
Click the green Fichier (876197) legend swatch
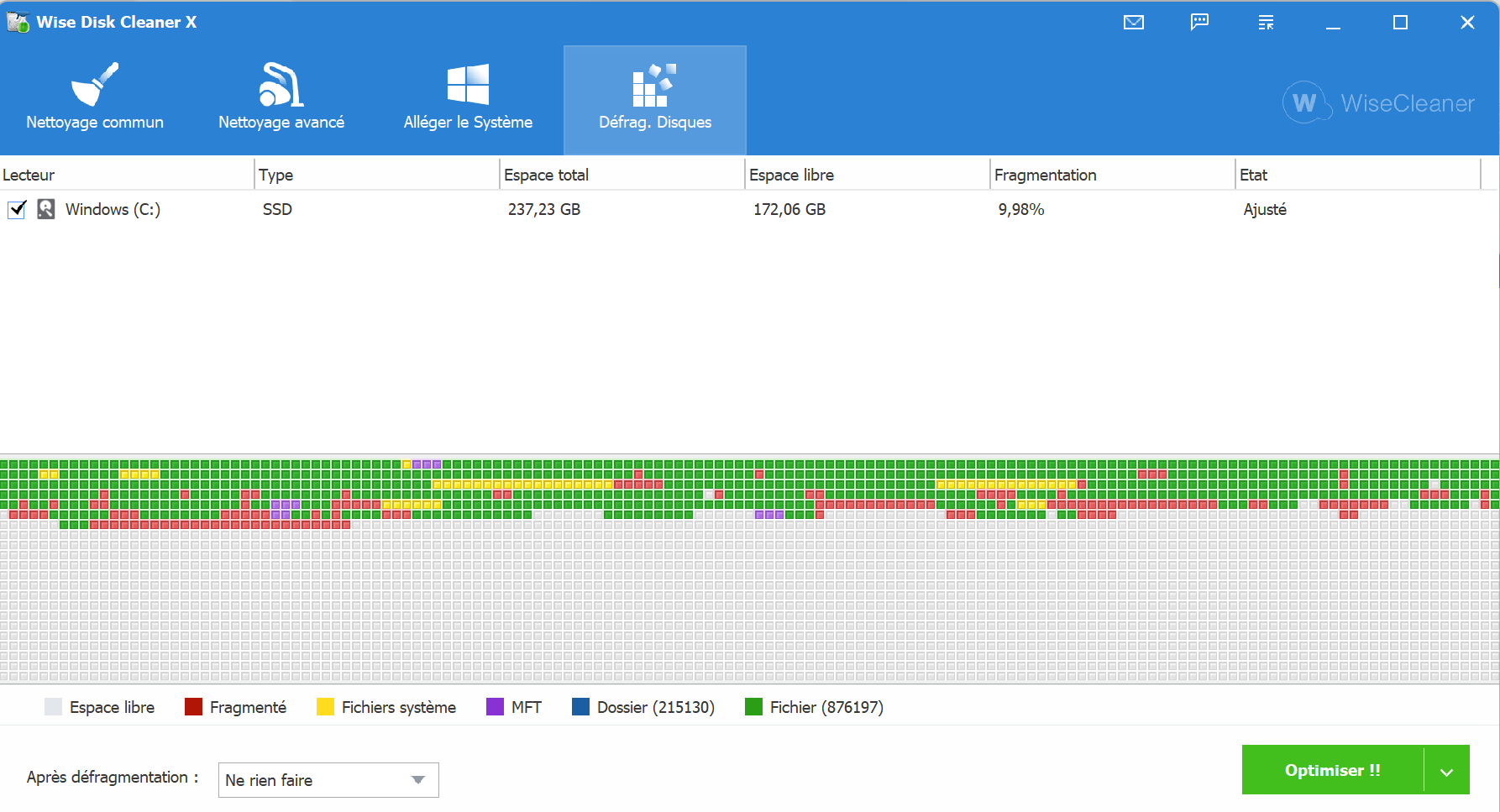(x=753, y=707)
